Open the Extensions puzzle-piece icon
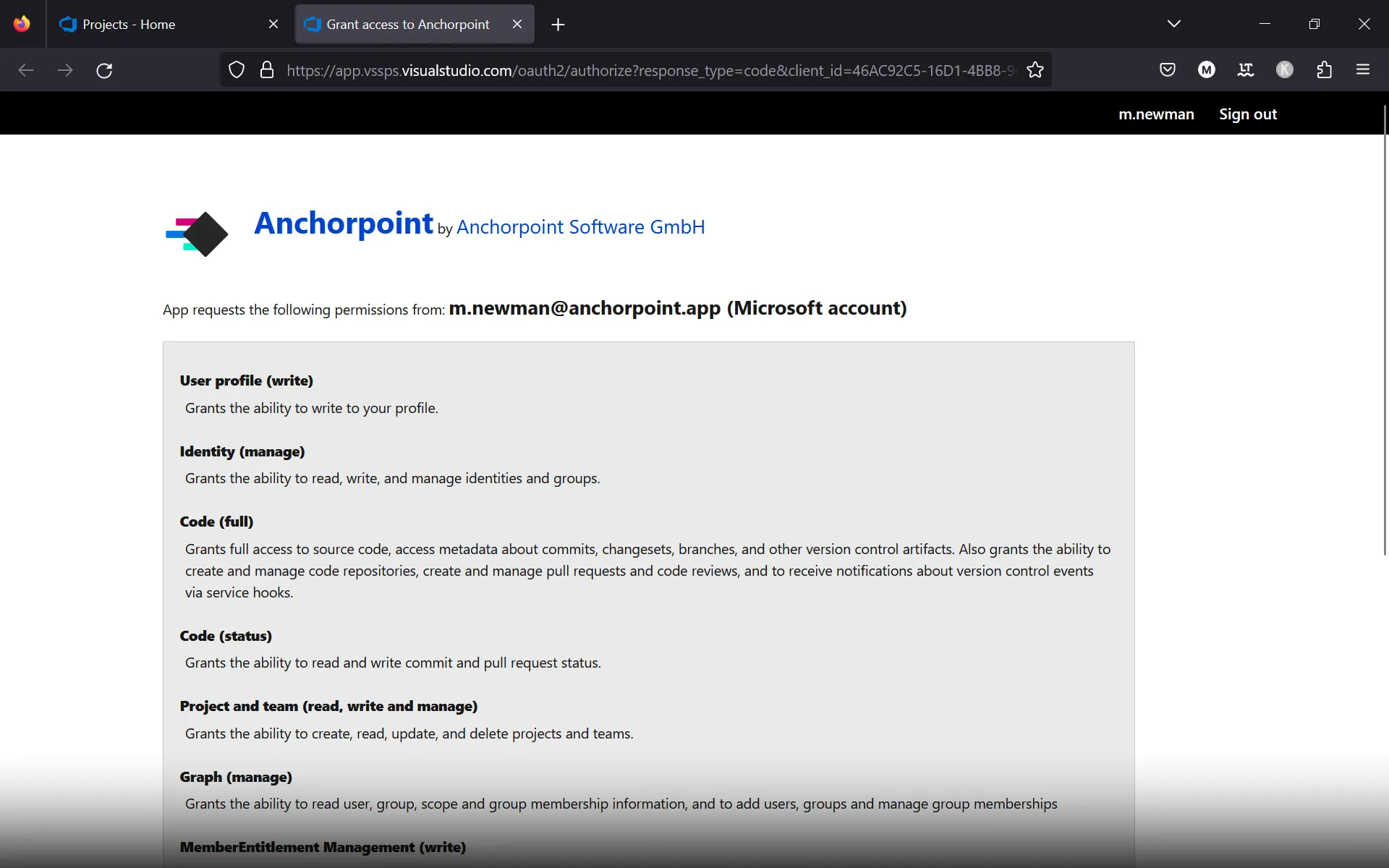The width and height of the screenshot is (1389, 868). [x=1324, y=69]
